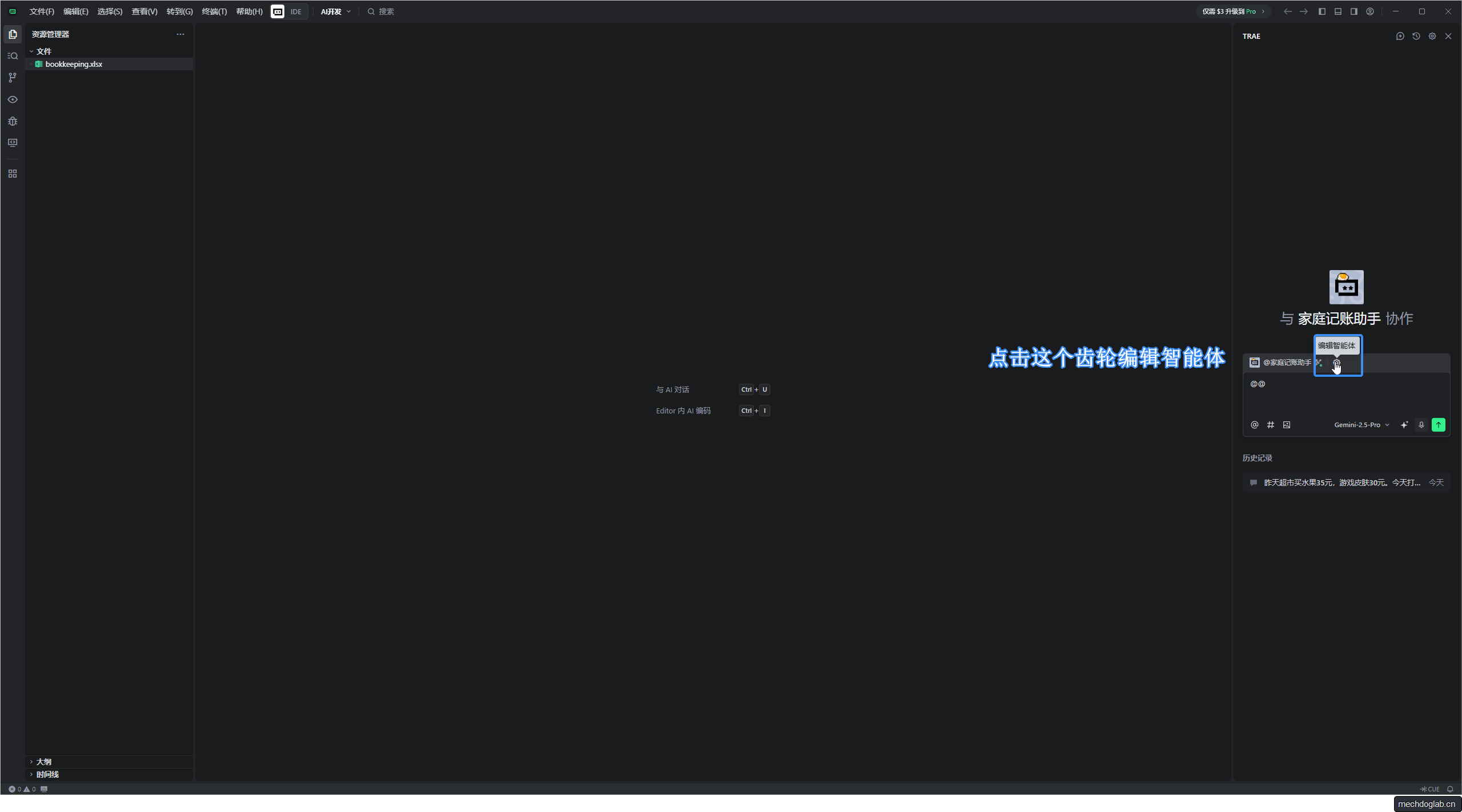Viewport: 1462px width, 812px height.
Task: Open the 终端(T) menu
Action: click(214, 11)
